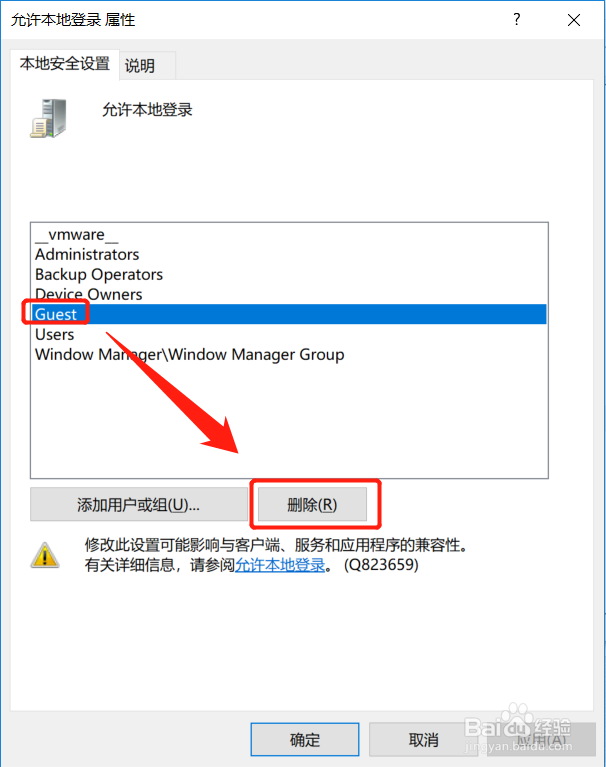Close the properties dialog with X

[x=574, y=20]
